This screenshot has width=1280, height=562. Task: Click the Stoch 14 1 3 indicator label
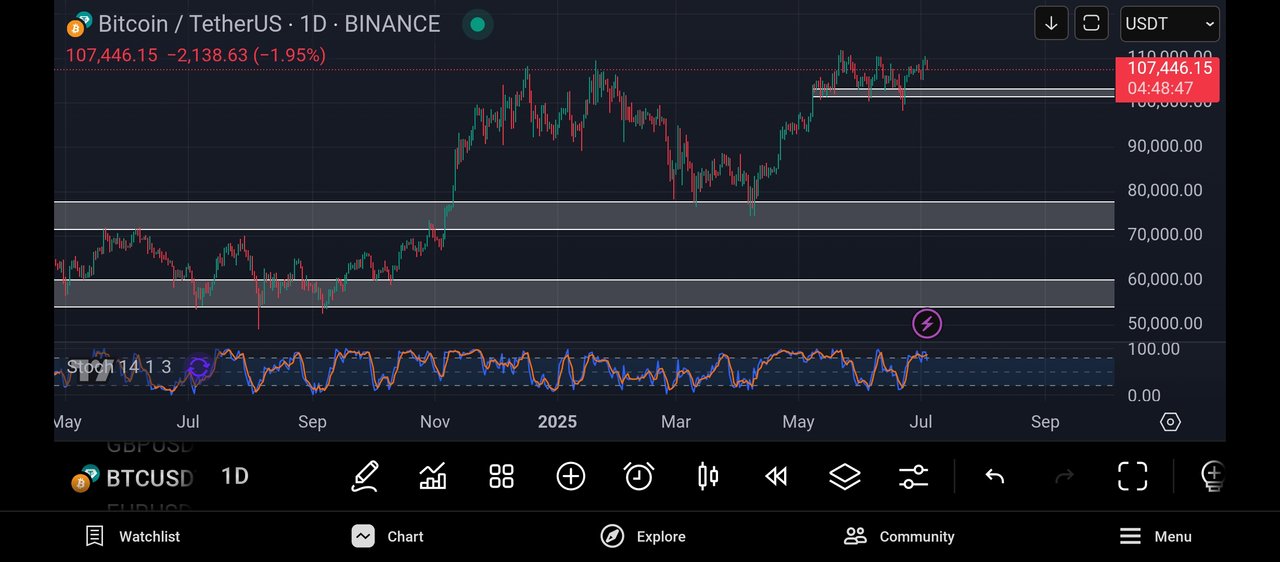click(119, 367)
